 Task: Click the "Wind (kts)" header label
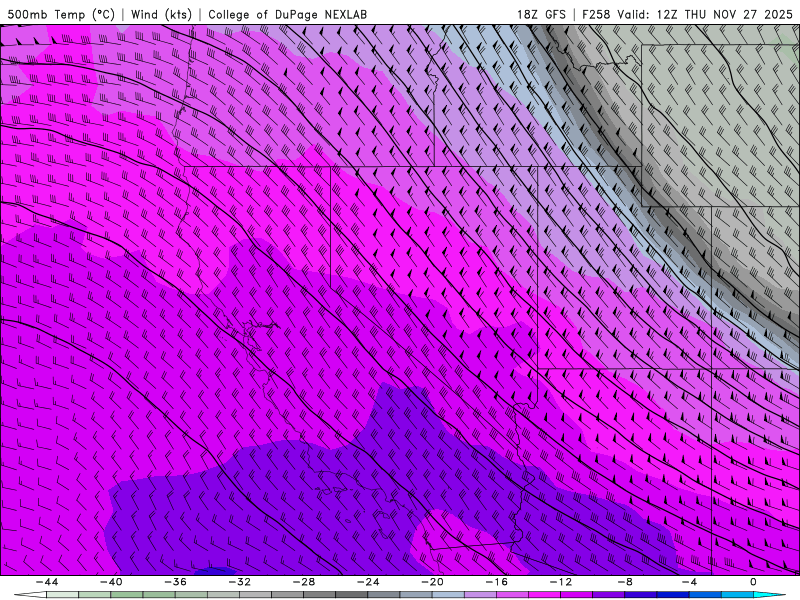tap(161, 14)
